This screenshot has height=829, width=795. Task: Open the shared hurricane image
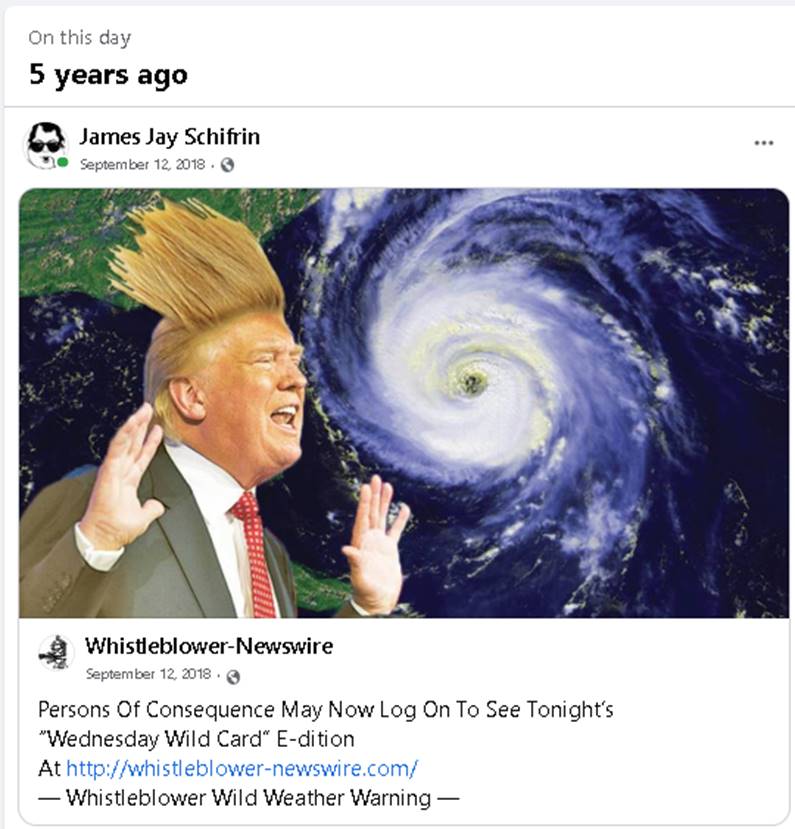coord(404,403)
